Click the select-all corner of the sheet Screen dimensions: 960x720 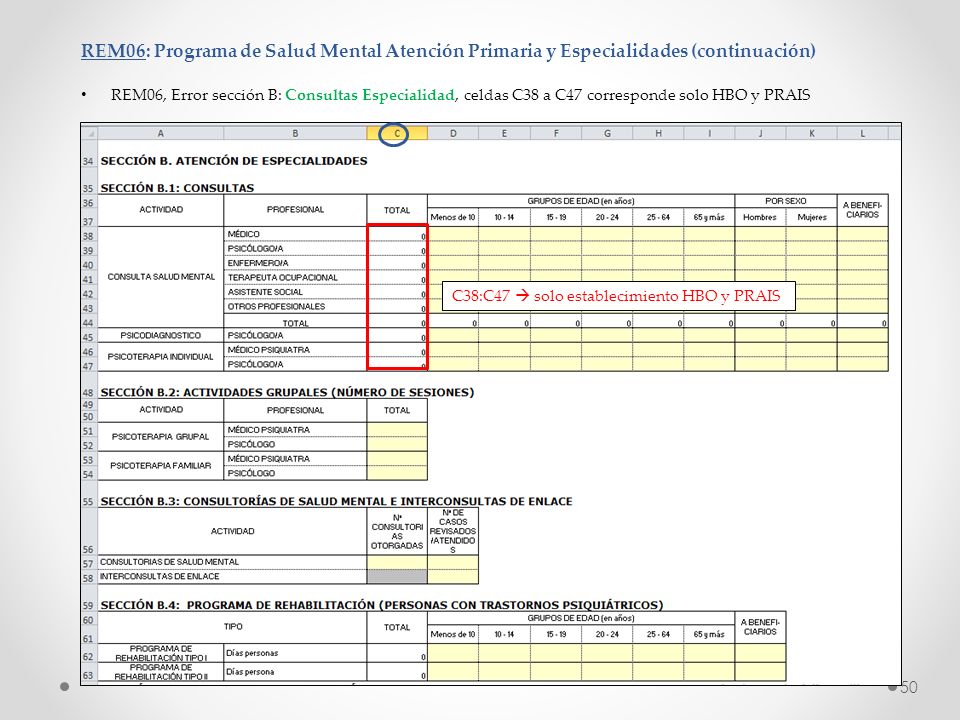89,133
